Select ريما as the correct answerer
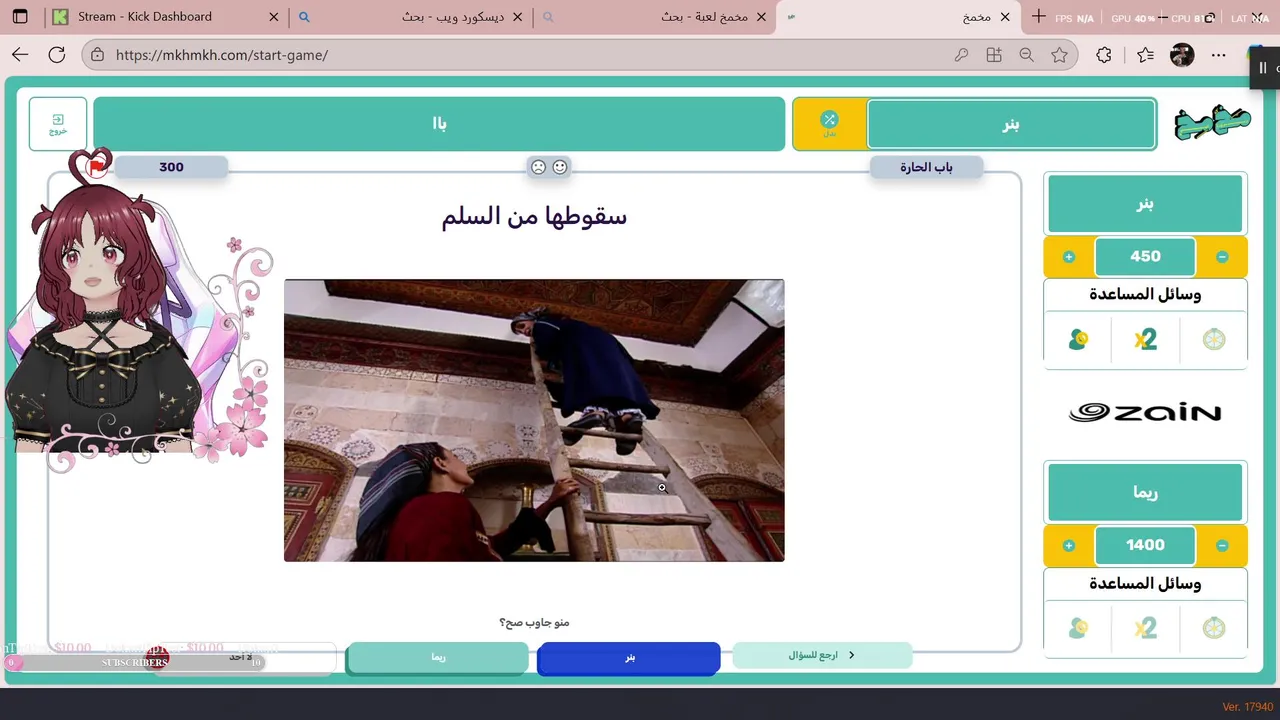Screen dimensions: 1280x720 [x=438, y=658]
